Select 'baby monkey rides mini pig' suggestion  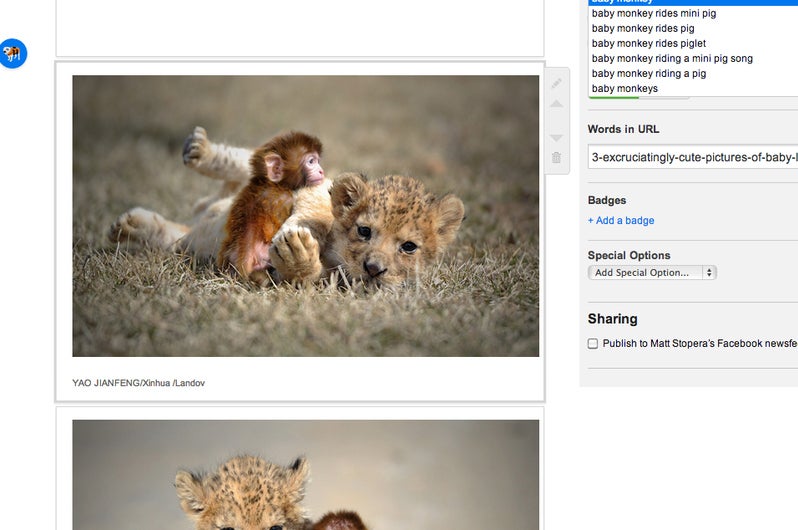pos(654,14)
